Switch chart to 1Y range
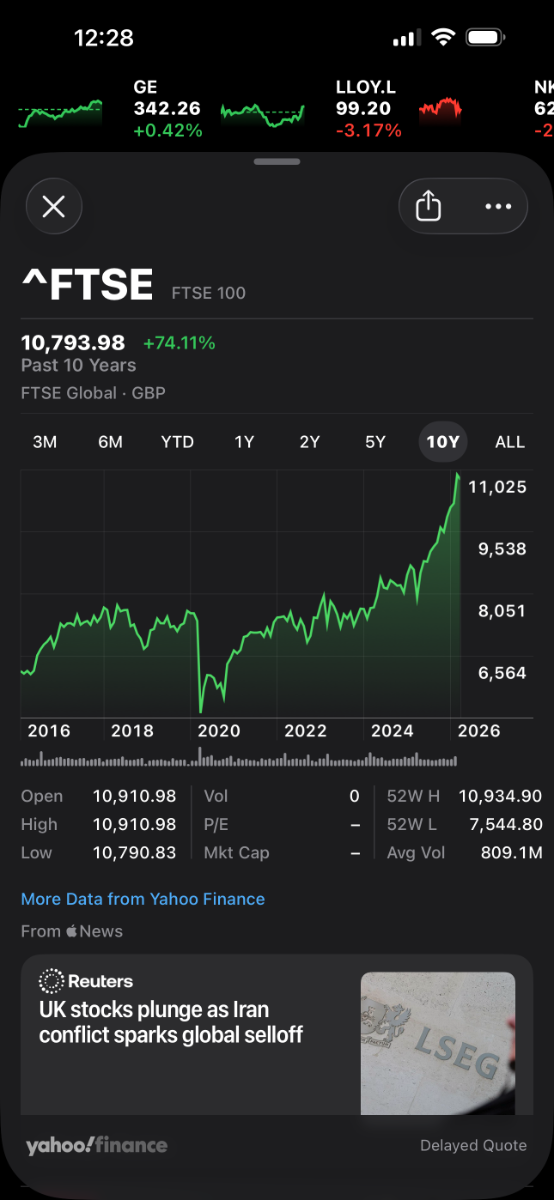The image size is (554, 1200). coord(244,442)
